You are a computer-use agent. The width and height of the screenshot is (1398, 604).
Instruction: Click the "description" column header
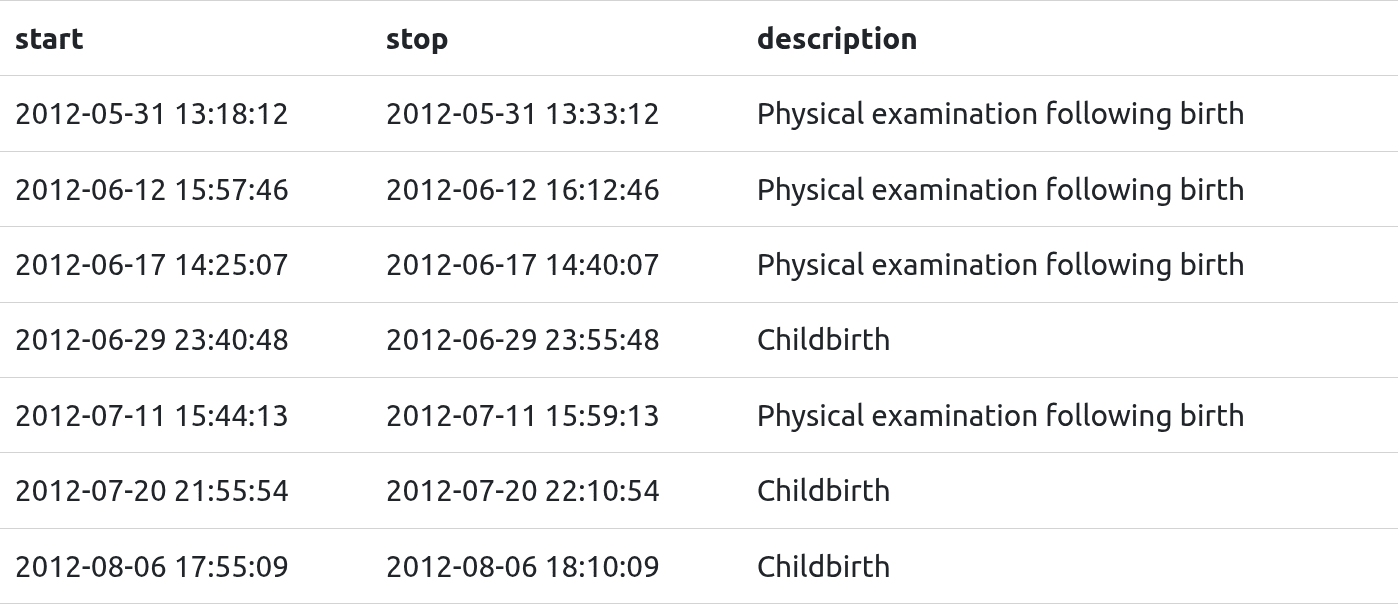pyautogui.click(x=836, y=39)
